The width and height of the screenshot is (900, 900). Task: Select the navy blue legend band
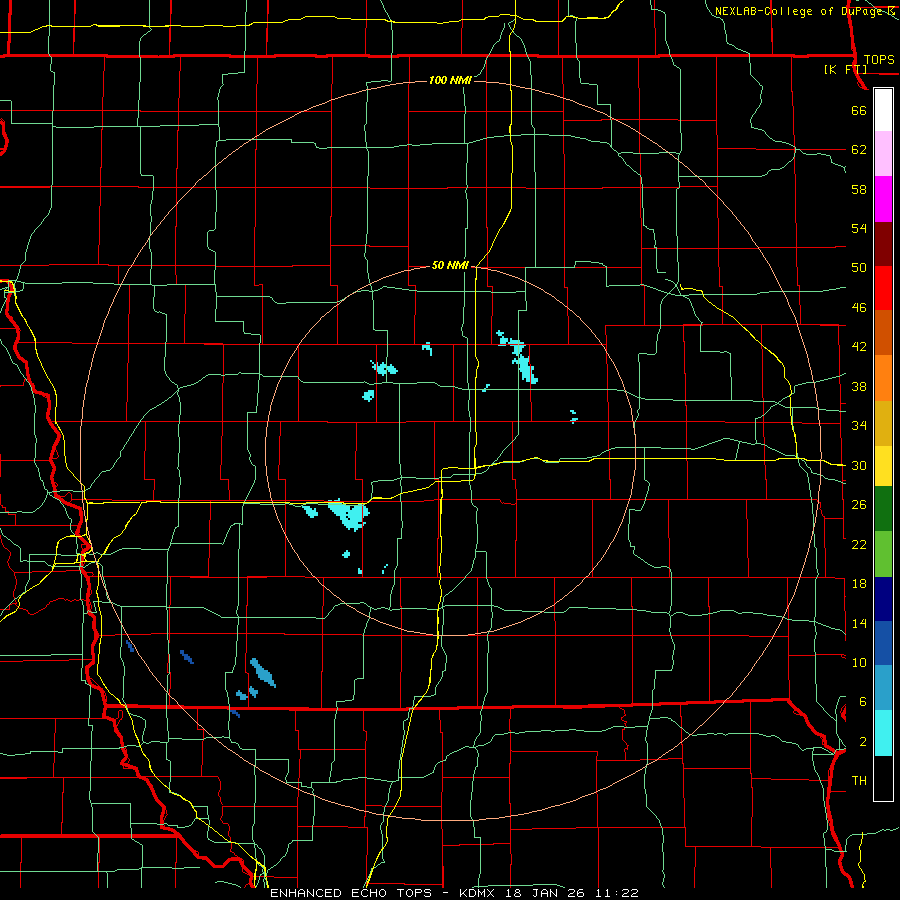coord(883,599)
